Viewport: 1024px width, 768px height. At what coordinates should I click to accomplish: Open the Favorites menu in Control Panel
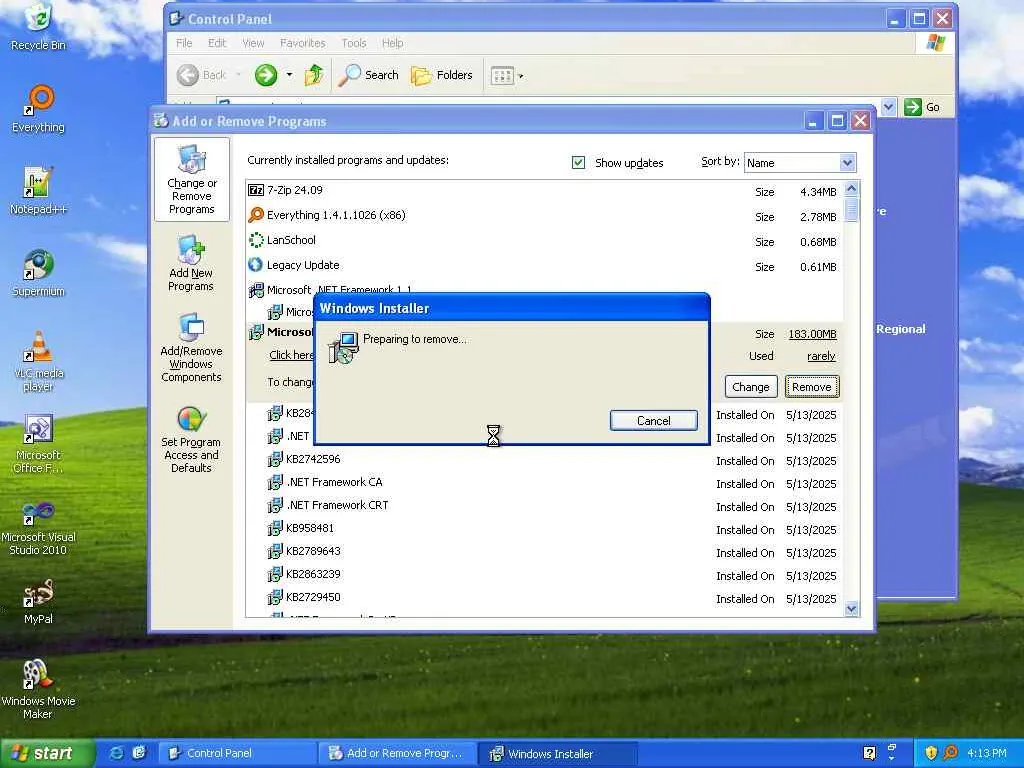pos(302,43)
